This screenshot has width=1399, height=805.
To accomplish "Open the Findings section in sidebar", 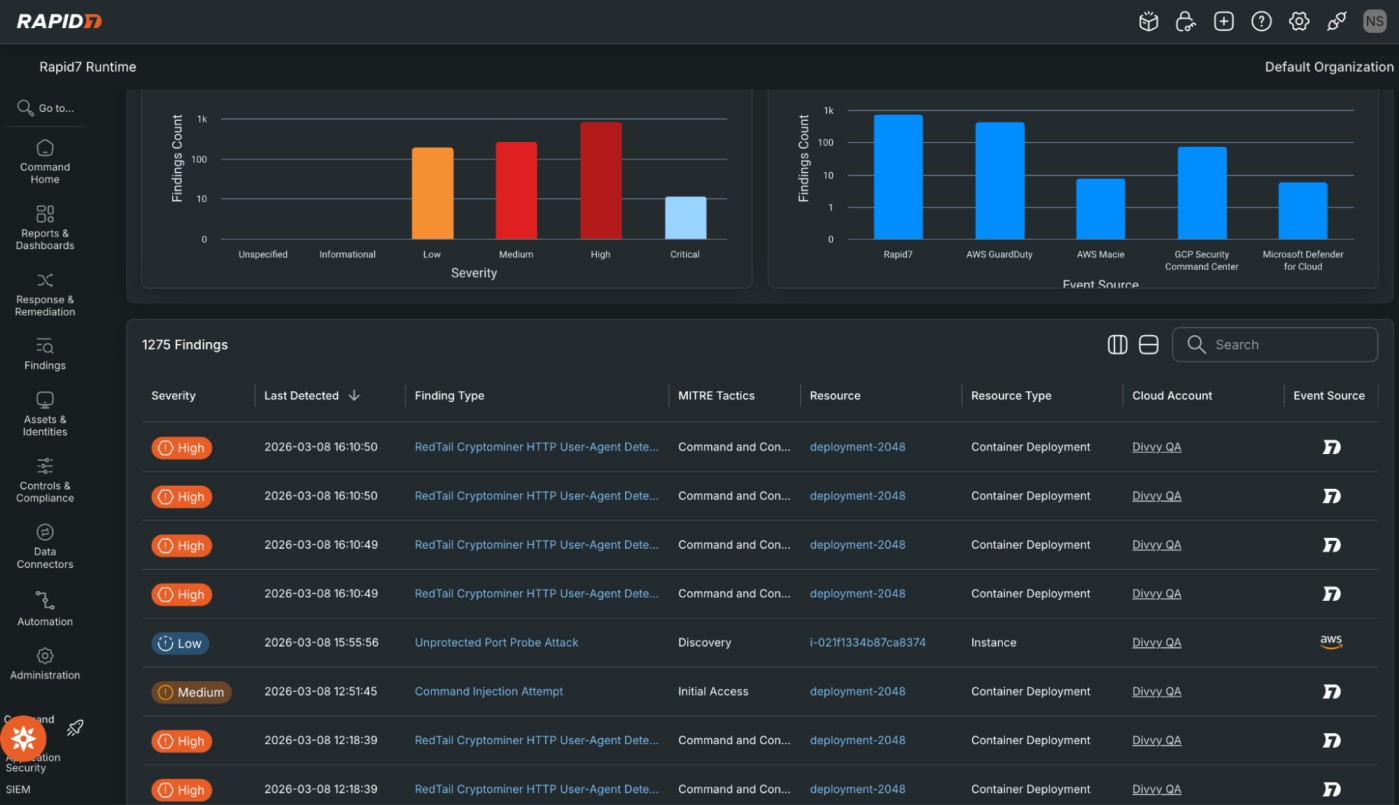I will pyautogui.click(x=44, y=357).
